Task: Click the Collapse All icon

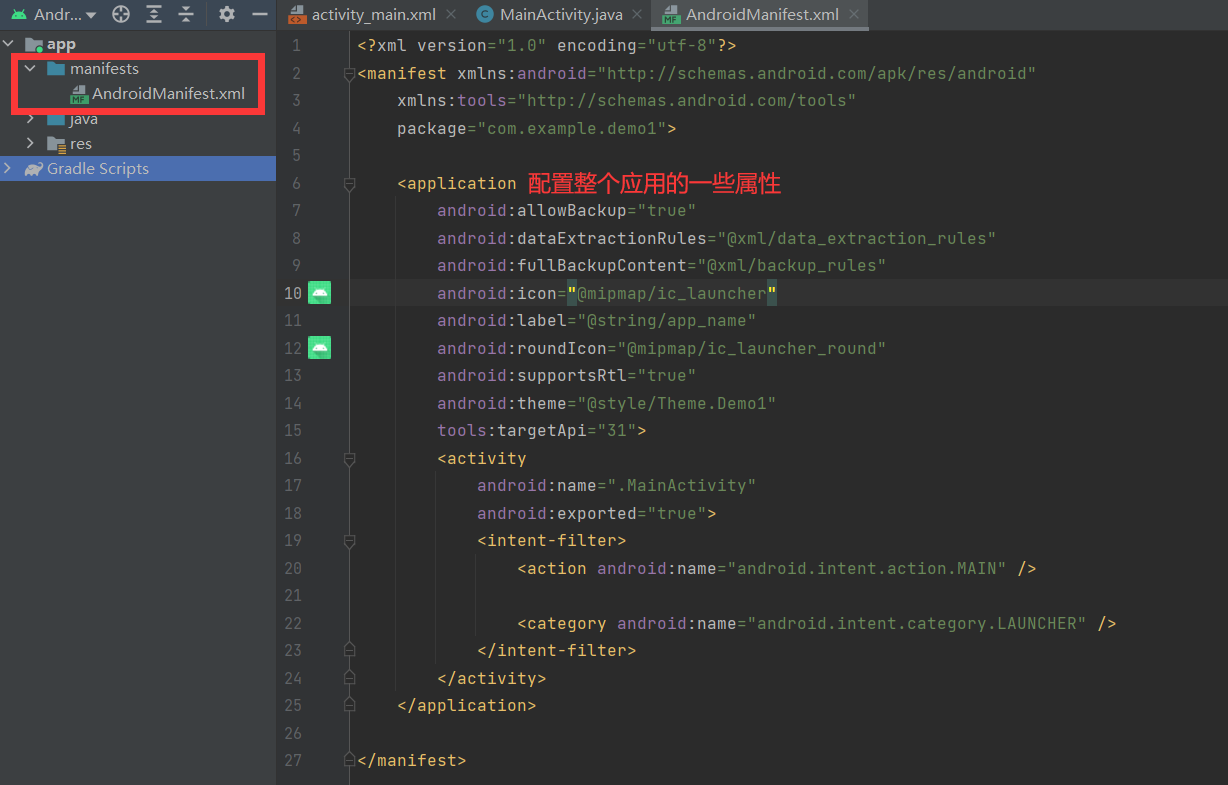Action: click(186, 15)
